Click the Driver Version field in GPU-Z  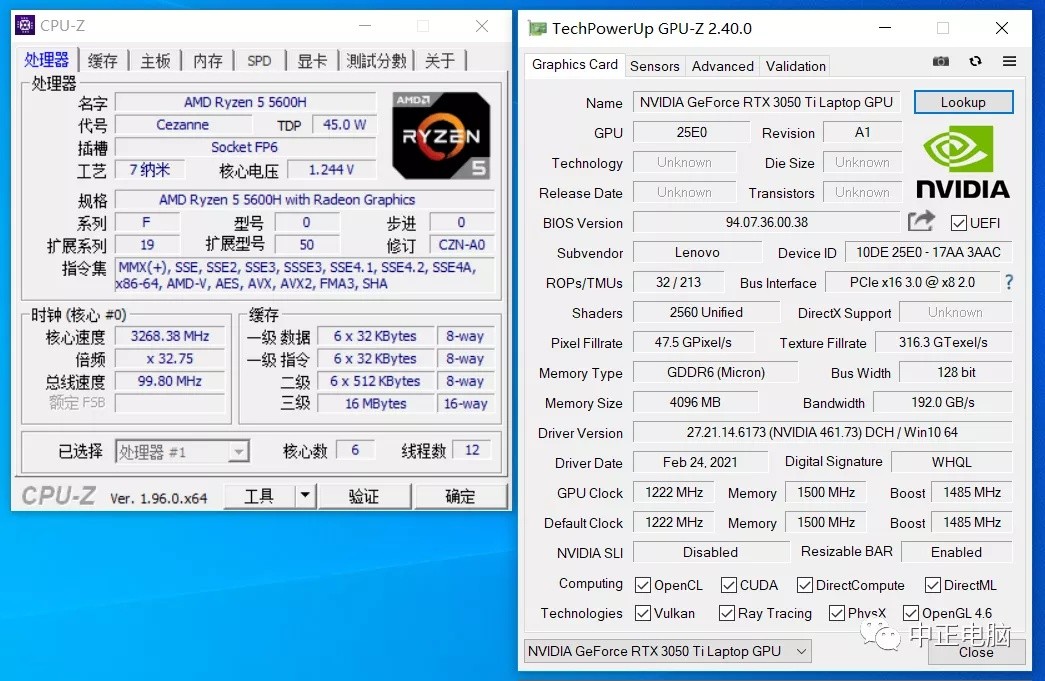click(822, 432)
